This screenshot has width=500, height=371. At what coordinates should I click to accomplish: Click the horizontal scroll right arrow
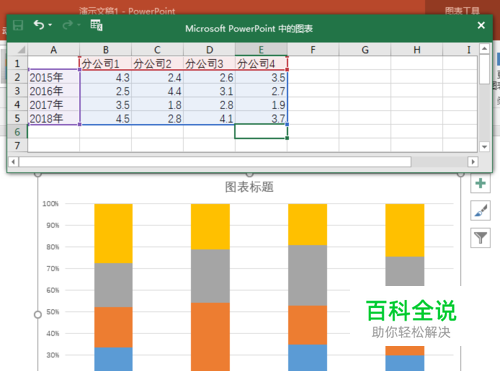[473, 162]
